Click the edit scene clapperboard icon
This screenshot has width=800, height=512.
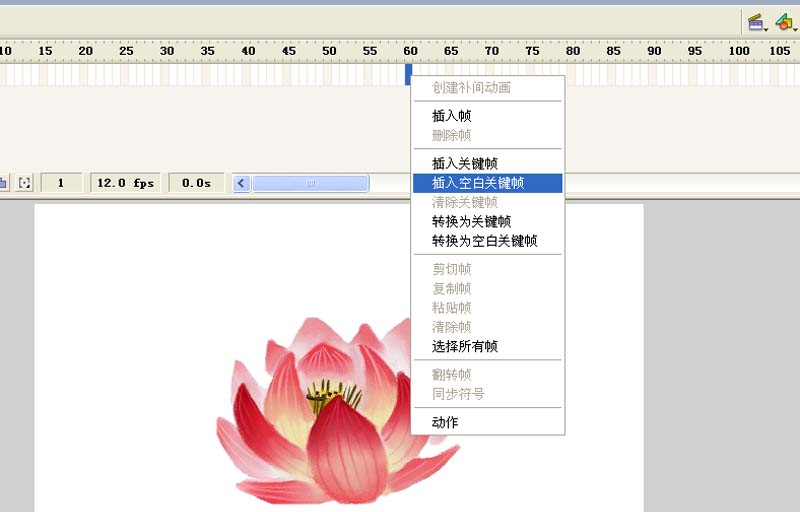pyautogui.click(x=756, y=22)
